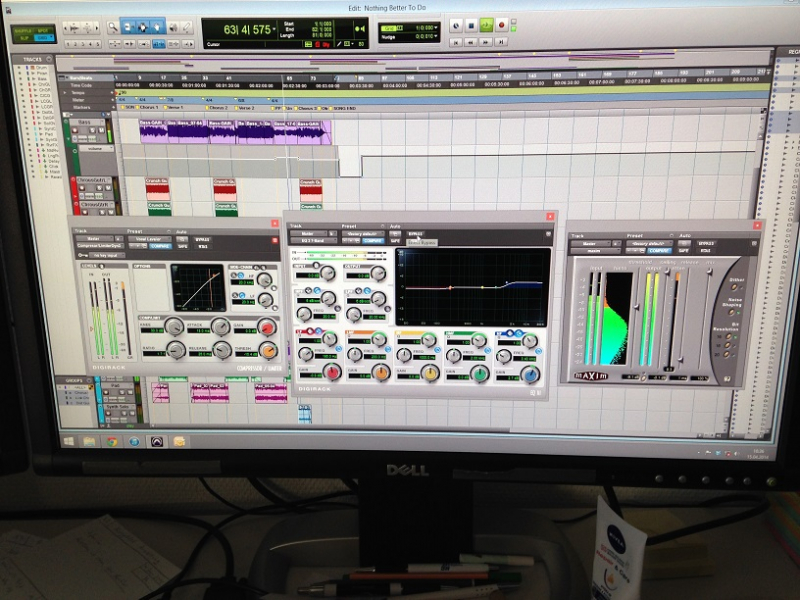This screenshot has width=800, height=600.
Task: Click the Maxim threshold slider handle
Action: point(636,307)
